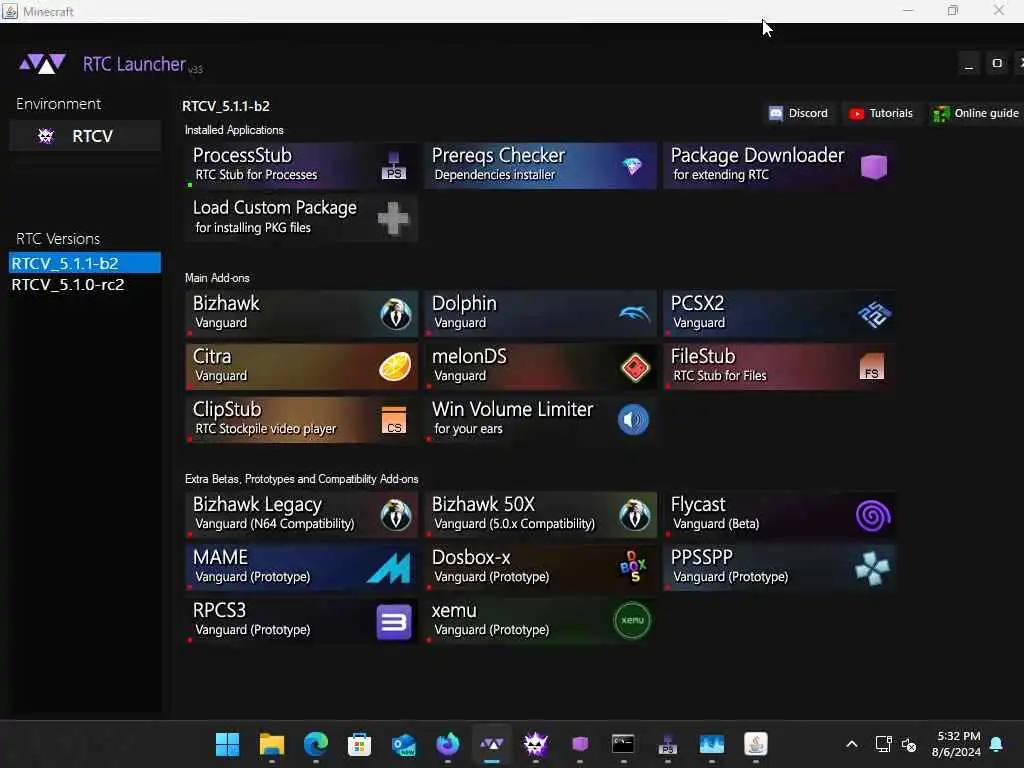This screenshot has height=768, width=1024.
Task: Click 'Vanguard (N64 Compatibility)' subtitle
Action: [x=275, y=524]
